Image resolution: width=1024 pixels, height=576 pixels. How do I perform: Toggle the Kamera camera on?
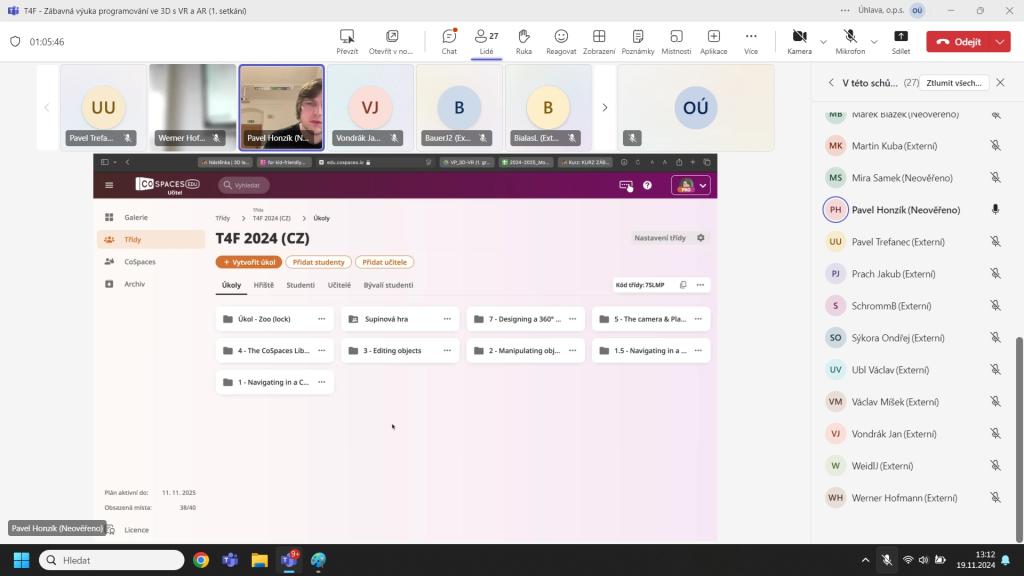[x=799, y=41]
